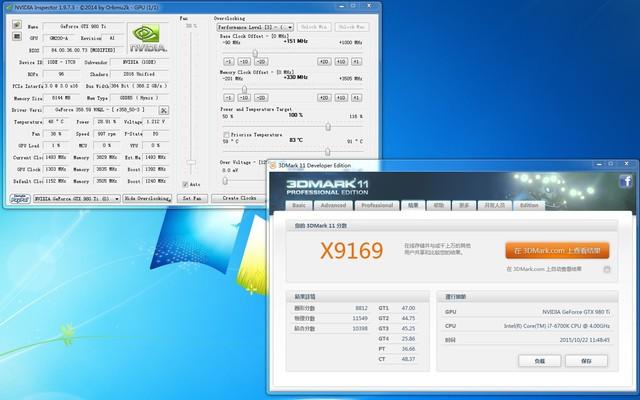Open the Performance Level dropdown

pyautogui.click(x=255, y=27)
